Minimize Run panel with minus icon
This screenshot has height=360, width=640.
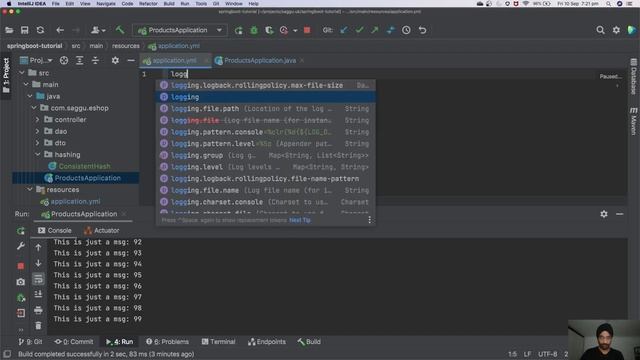click(x=619, y=214)
